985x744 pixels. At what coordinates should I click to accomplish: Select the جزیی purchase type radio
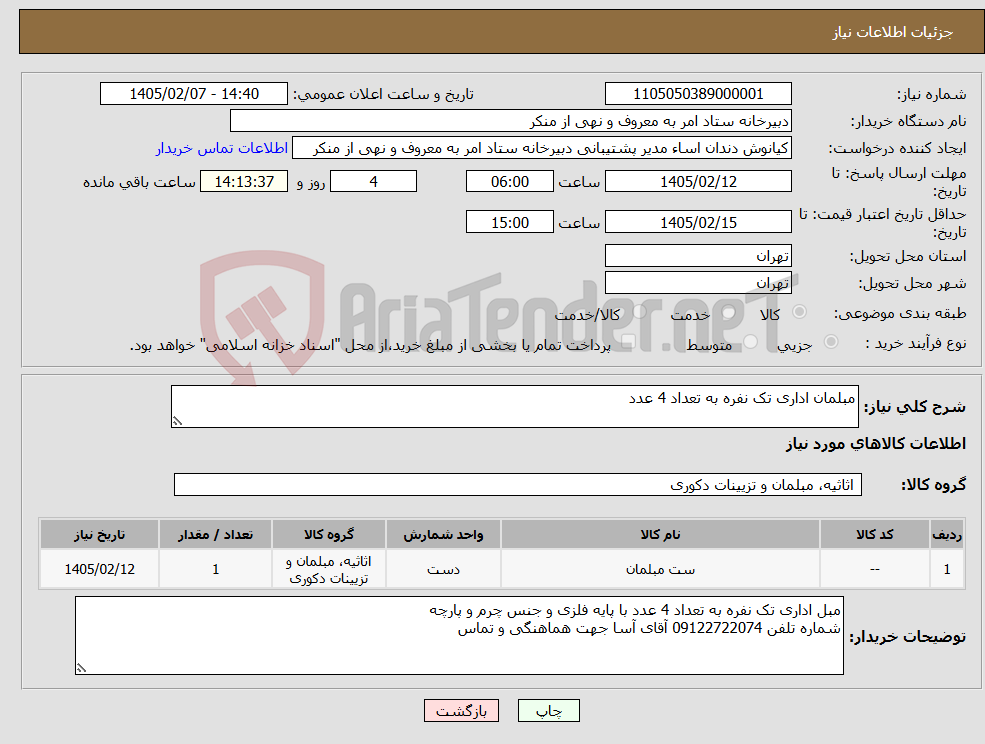coord(830,342)
